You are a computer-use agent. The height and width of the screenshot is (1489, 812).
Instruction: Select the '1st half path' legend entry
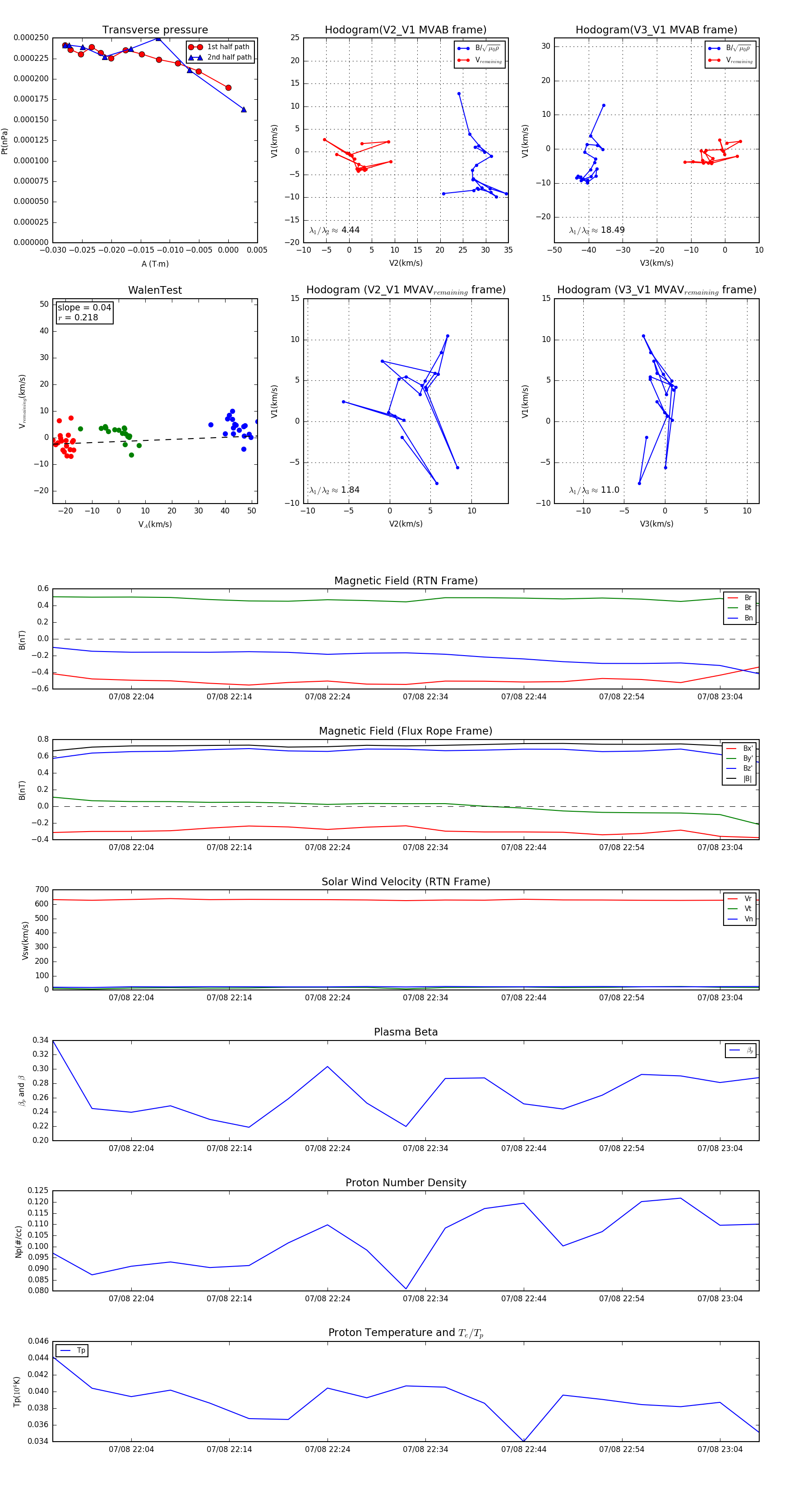click(221, 47)
